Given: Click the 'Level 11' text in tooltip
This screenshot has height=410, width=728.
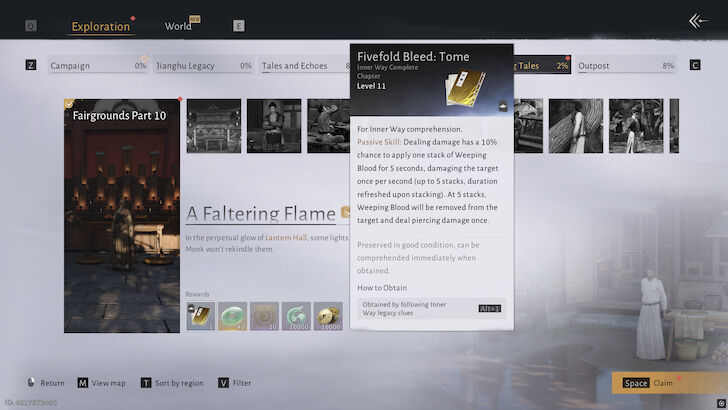Looking at the screenshot, I should (371, 86).
